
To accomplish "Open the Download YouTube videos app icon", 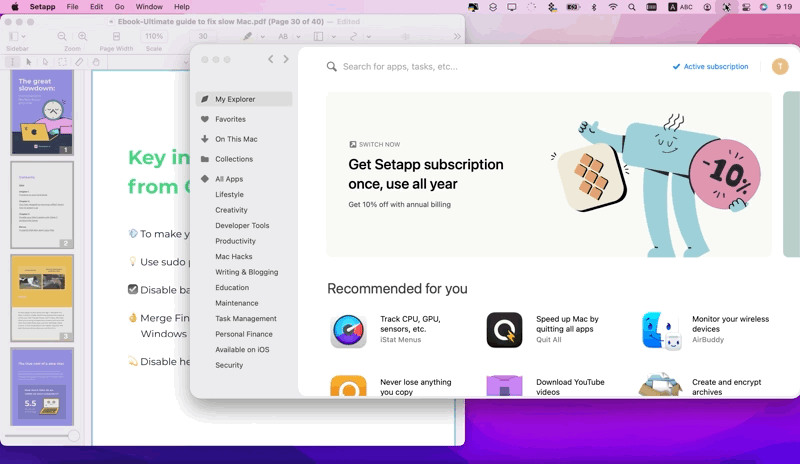I will [504, 385].
